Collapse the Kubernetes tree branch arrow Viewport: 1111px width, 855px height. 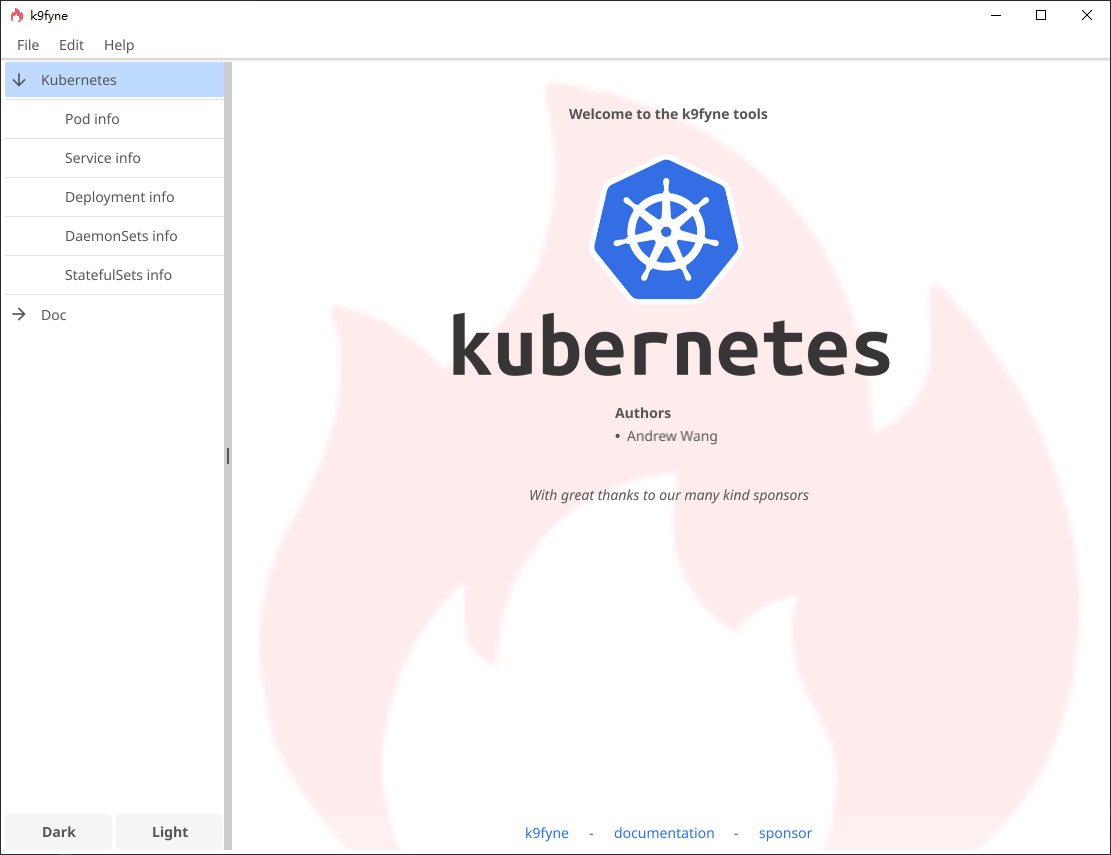(x=19, y=80)
